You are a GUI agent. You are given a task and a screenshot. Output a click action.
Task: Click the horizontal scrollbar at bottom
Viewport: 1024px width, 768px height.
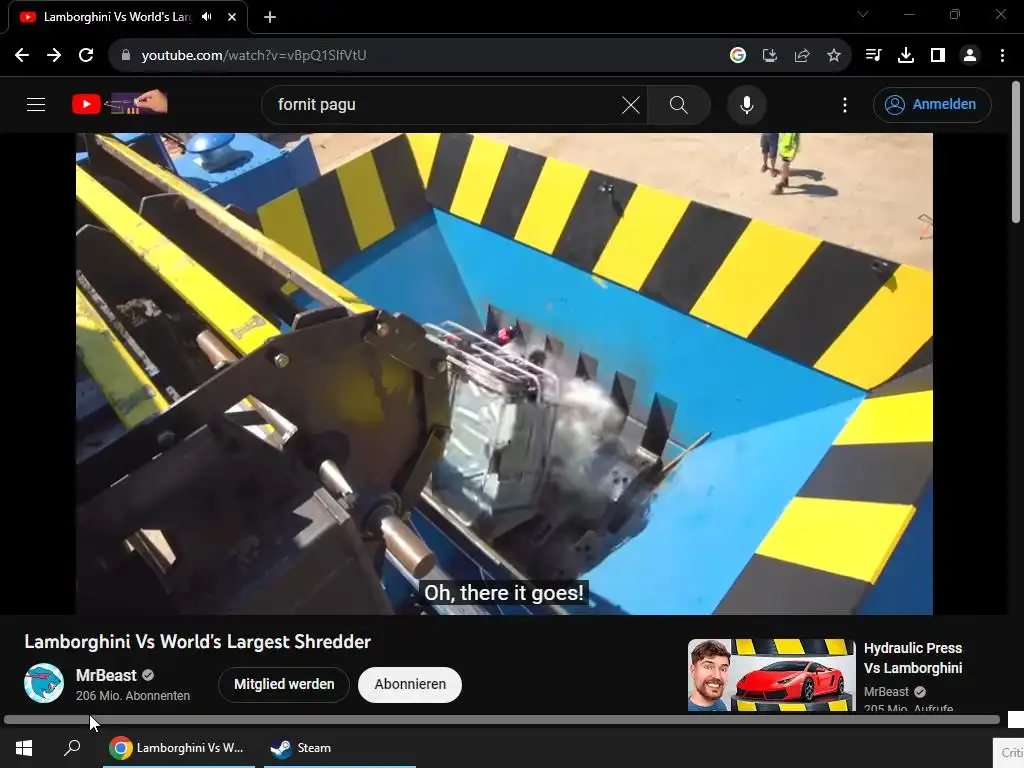[x=502, y=720]
